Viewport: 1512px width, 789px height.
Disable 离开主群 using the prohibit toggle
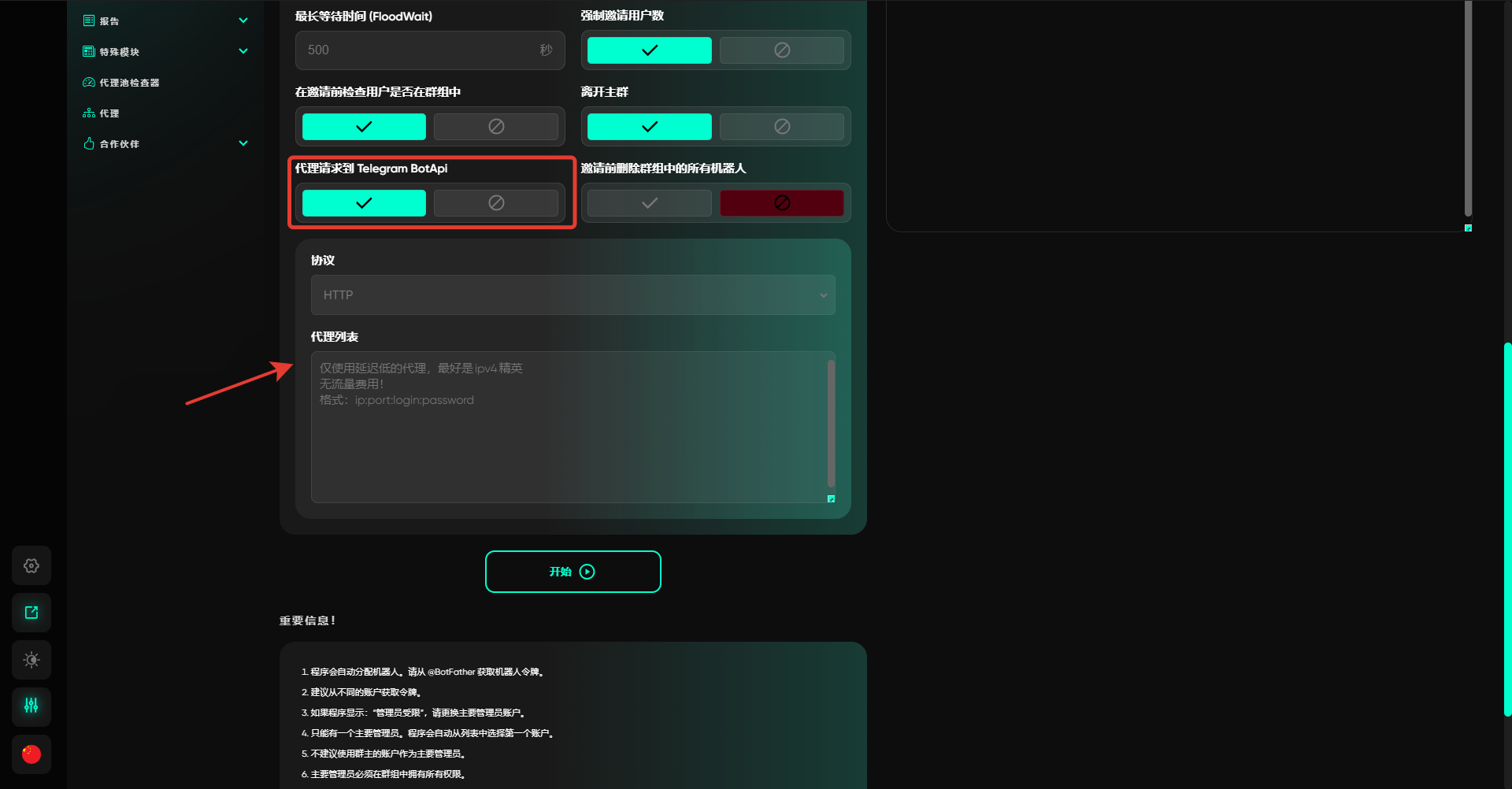[x=781, y=127]
